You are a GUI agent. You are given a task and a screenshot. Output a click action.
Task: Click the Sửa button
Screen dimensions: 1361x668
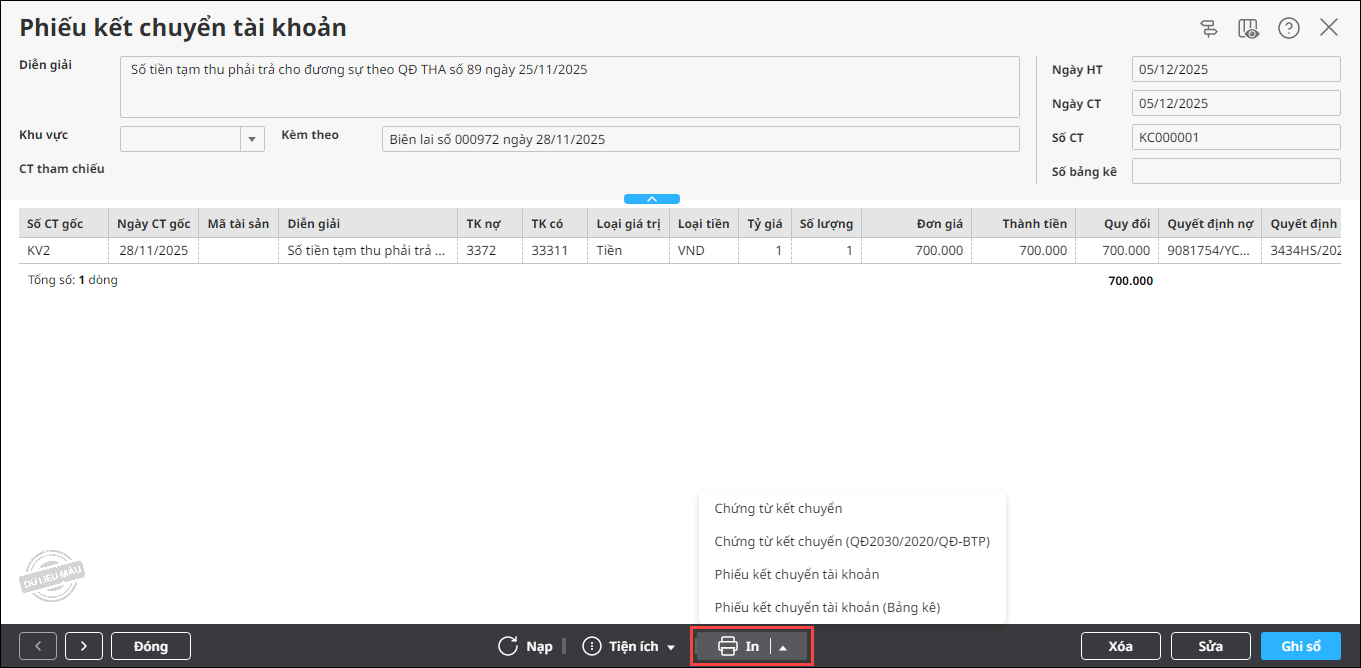coord(1211,646)
